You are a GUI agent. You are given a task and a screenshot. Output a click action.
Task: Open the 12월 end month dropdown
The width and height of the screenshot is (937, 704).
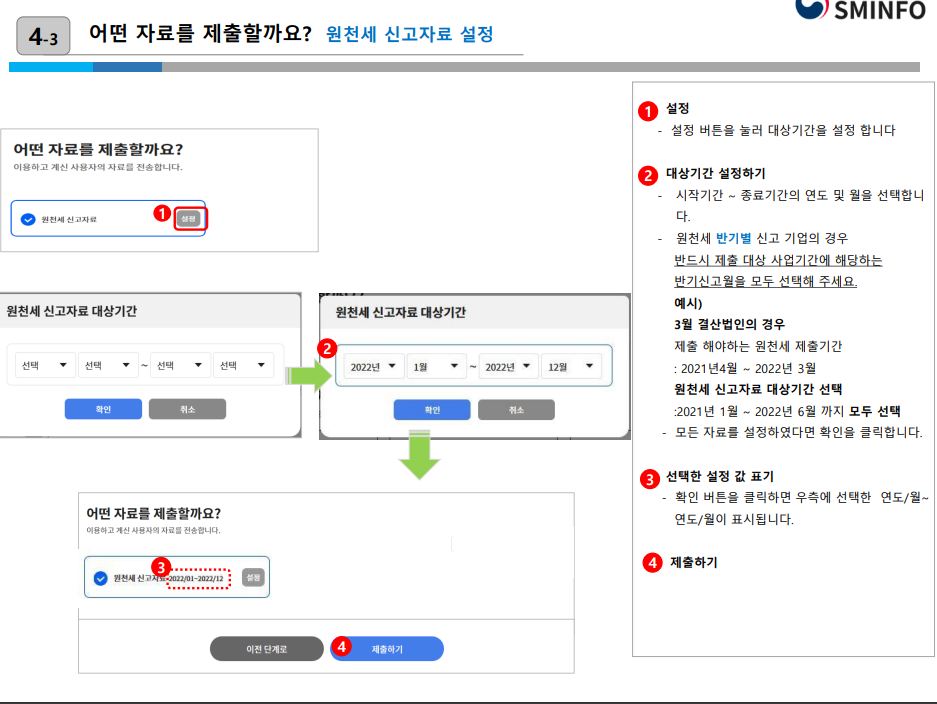pyautogui.click(x=572, y=365)
